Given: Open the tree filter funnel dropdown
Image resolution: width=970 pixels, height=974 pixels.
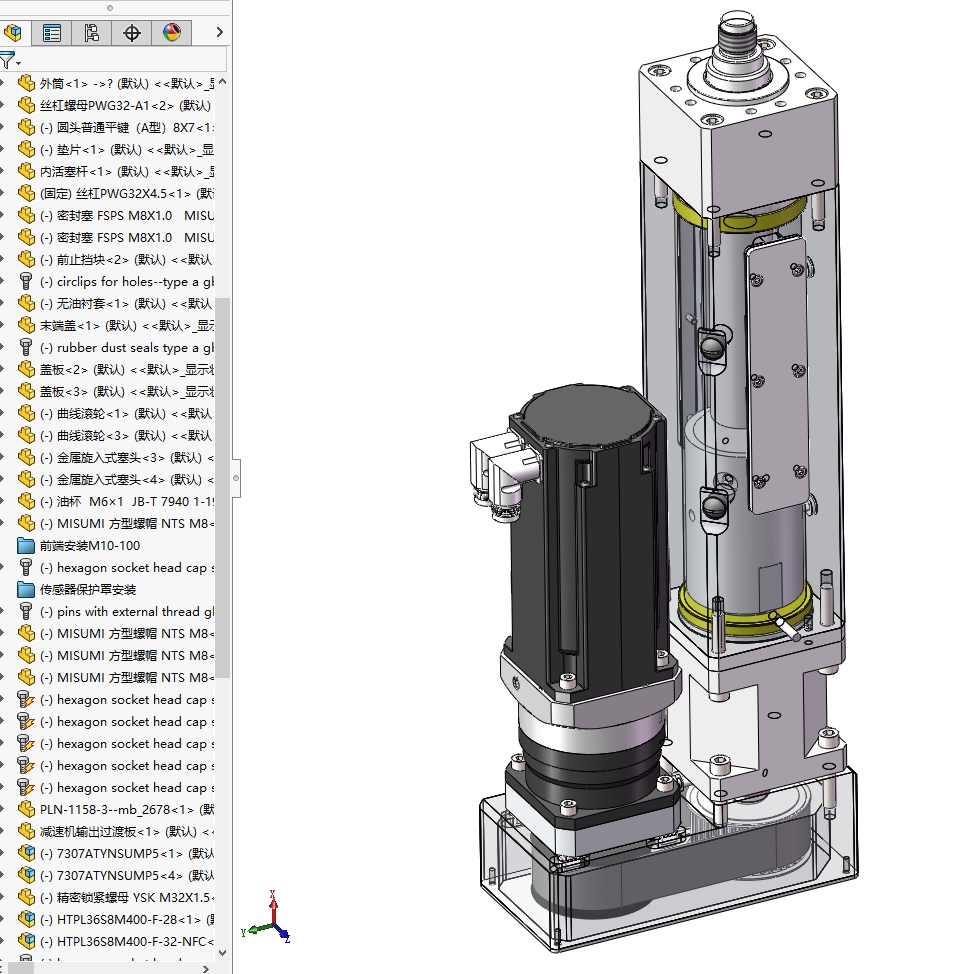Looking at the screenshot, I should [x=10, y=61].
